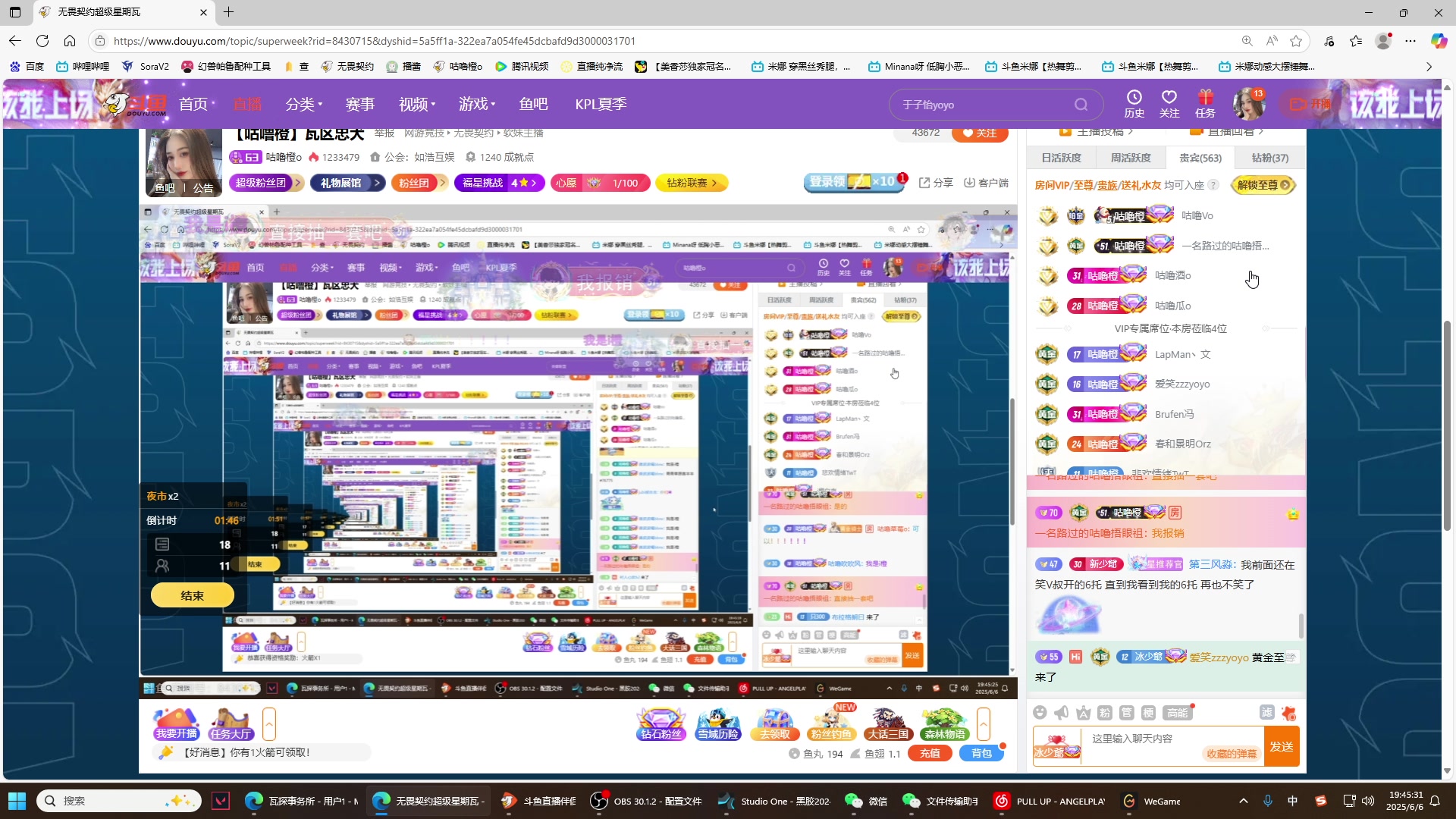Open the 任务 gift icon
This screenshot has height=819, width=1456.
click(x=1205, y=104)
